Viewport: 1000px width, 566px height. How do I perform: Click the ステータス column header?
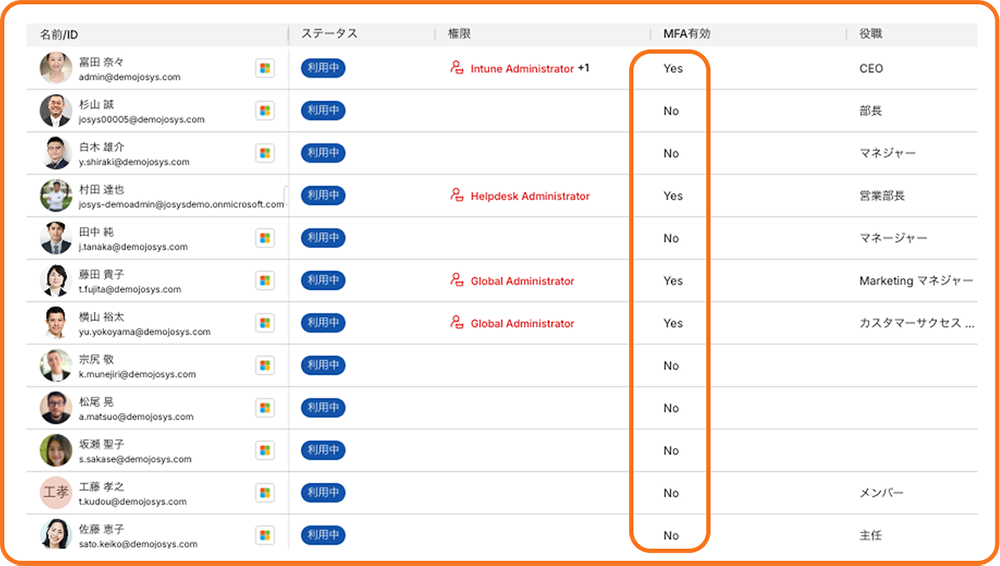click(x=329, y=34)
